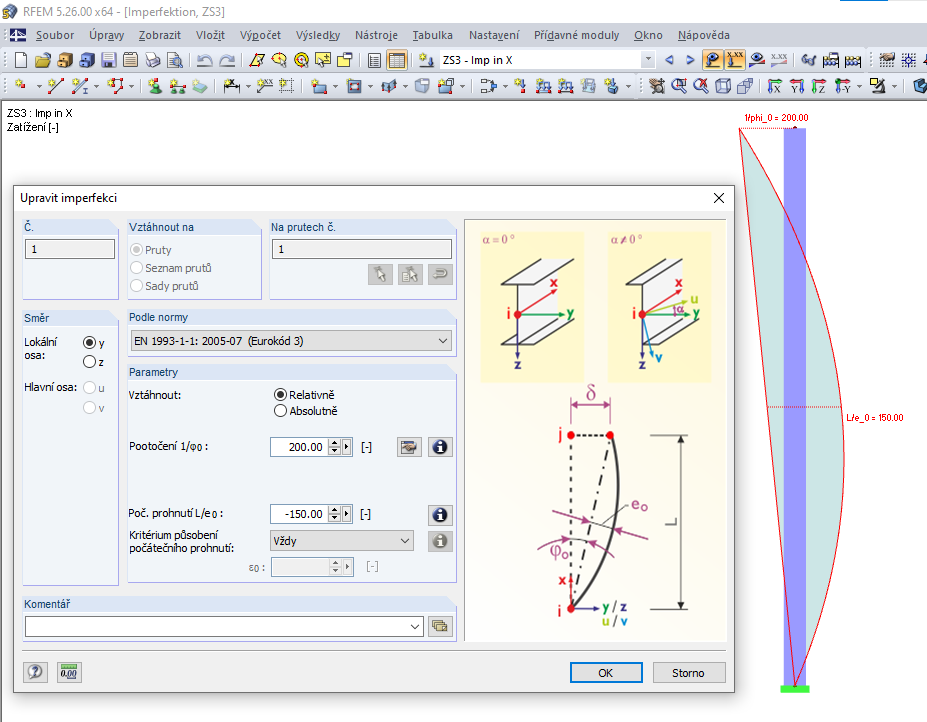Toggle show load values x.xx icon
The height and width of the screenshot is (722, 927).
735,60
